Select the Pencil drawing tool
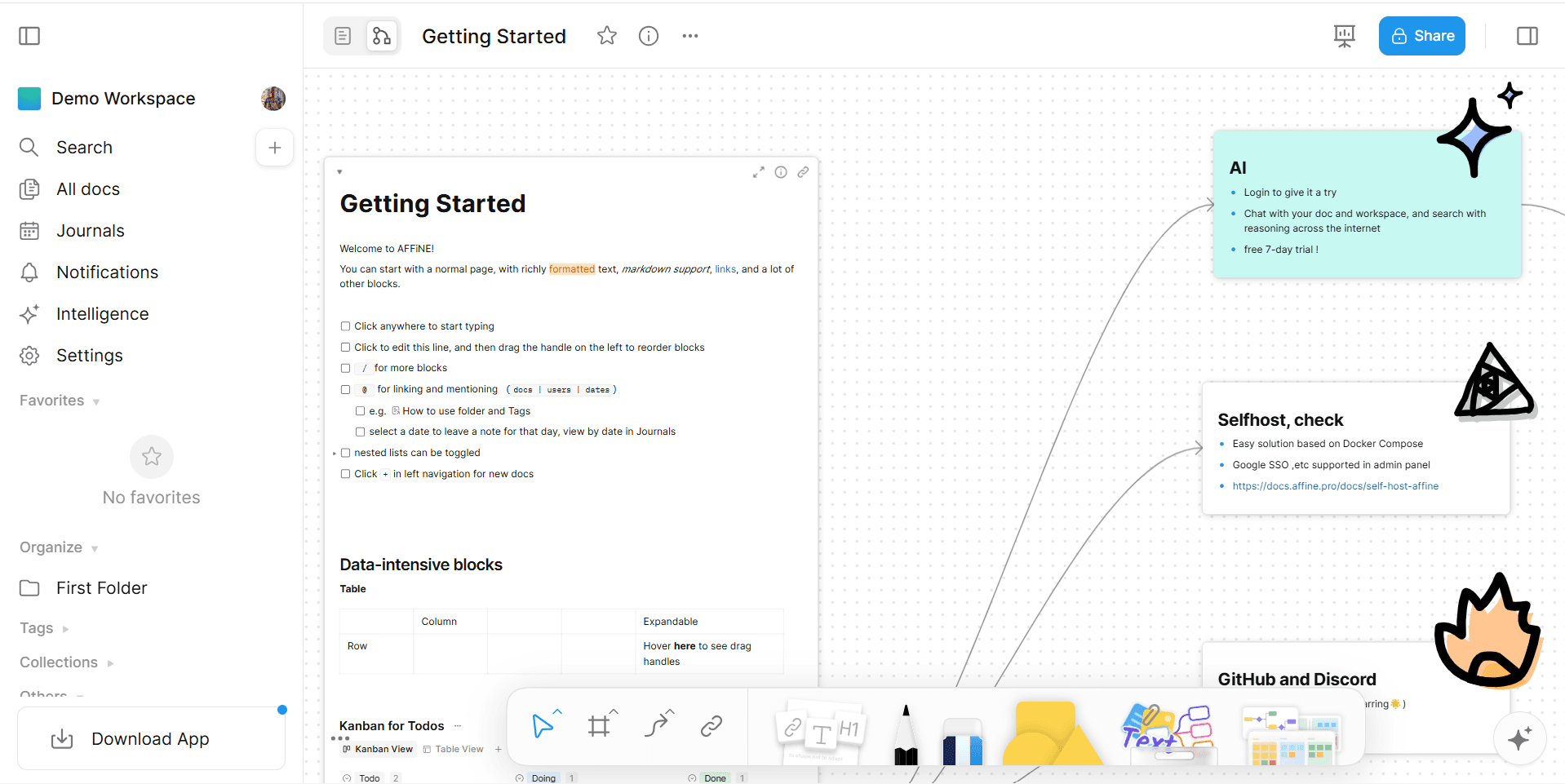1565x784 pixels. click(x=906, y=733)
